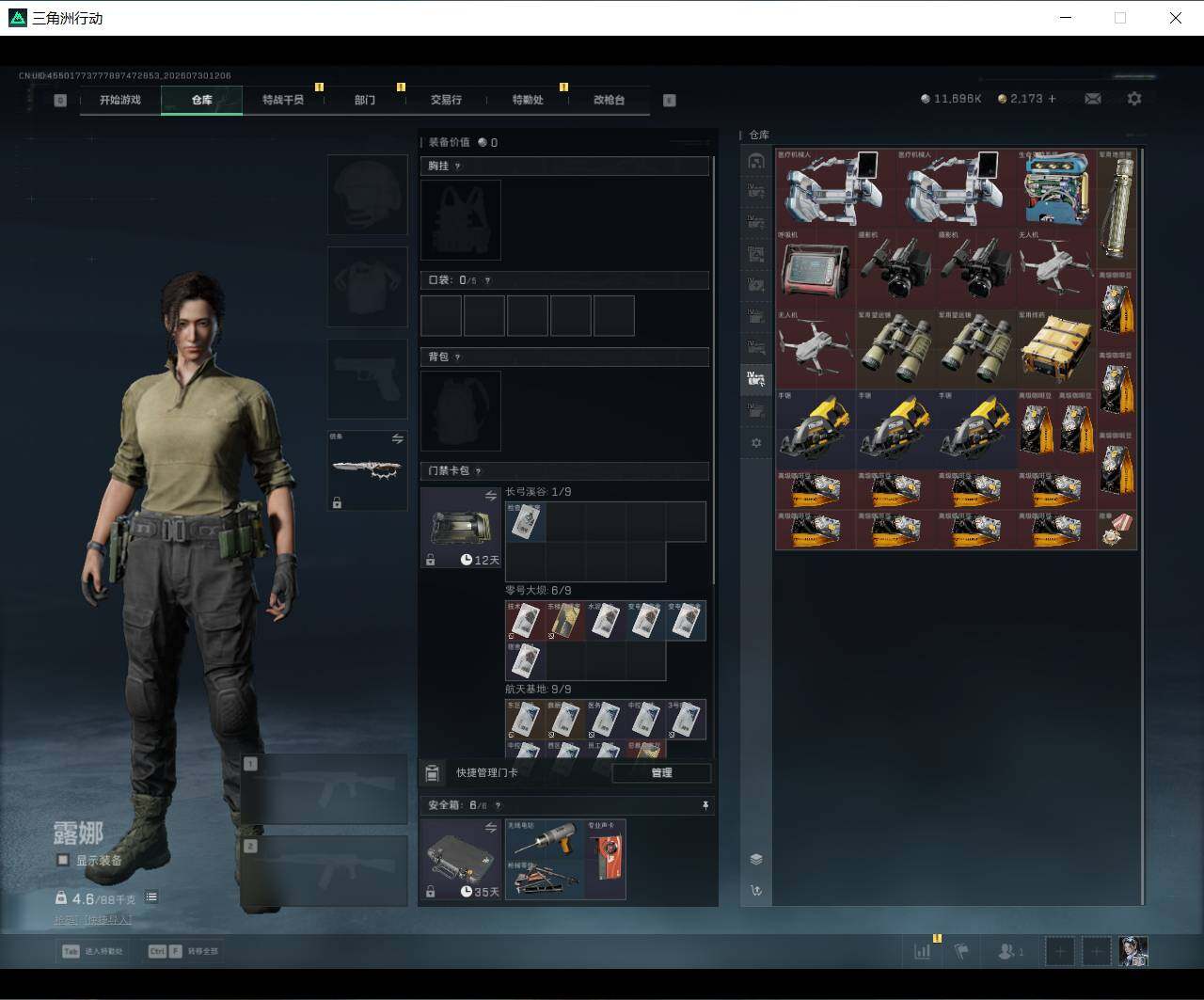The image size is (1204, 1000).
Task: Click the Tab 进入特勤处 shortcut button
Action: 93,951
